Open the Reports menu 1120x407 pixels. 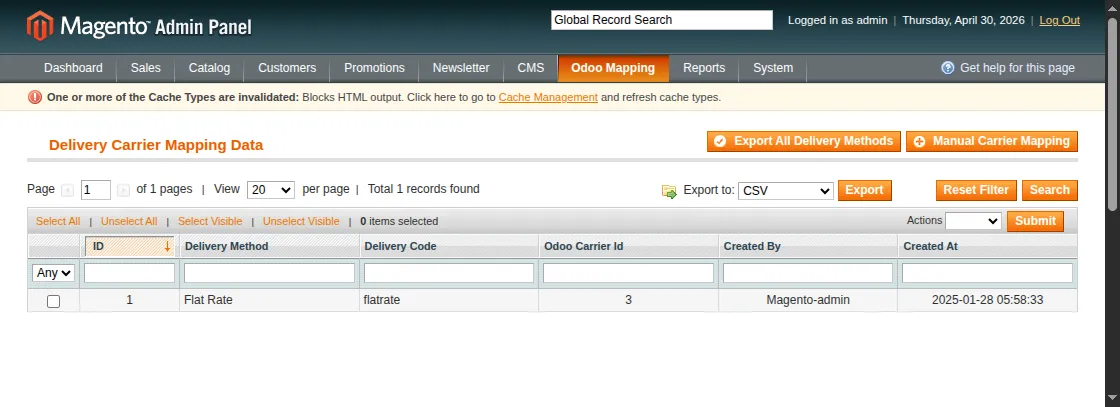[704, 68]
